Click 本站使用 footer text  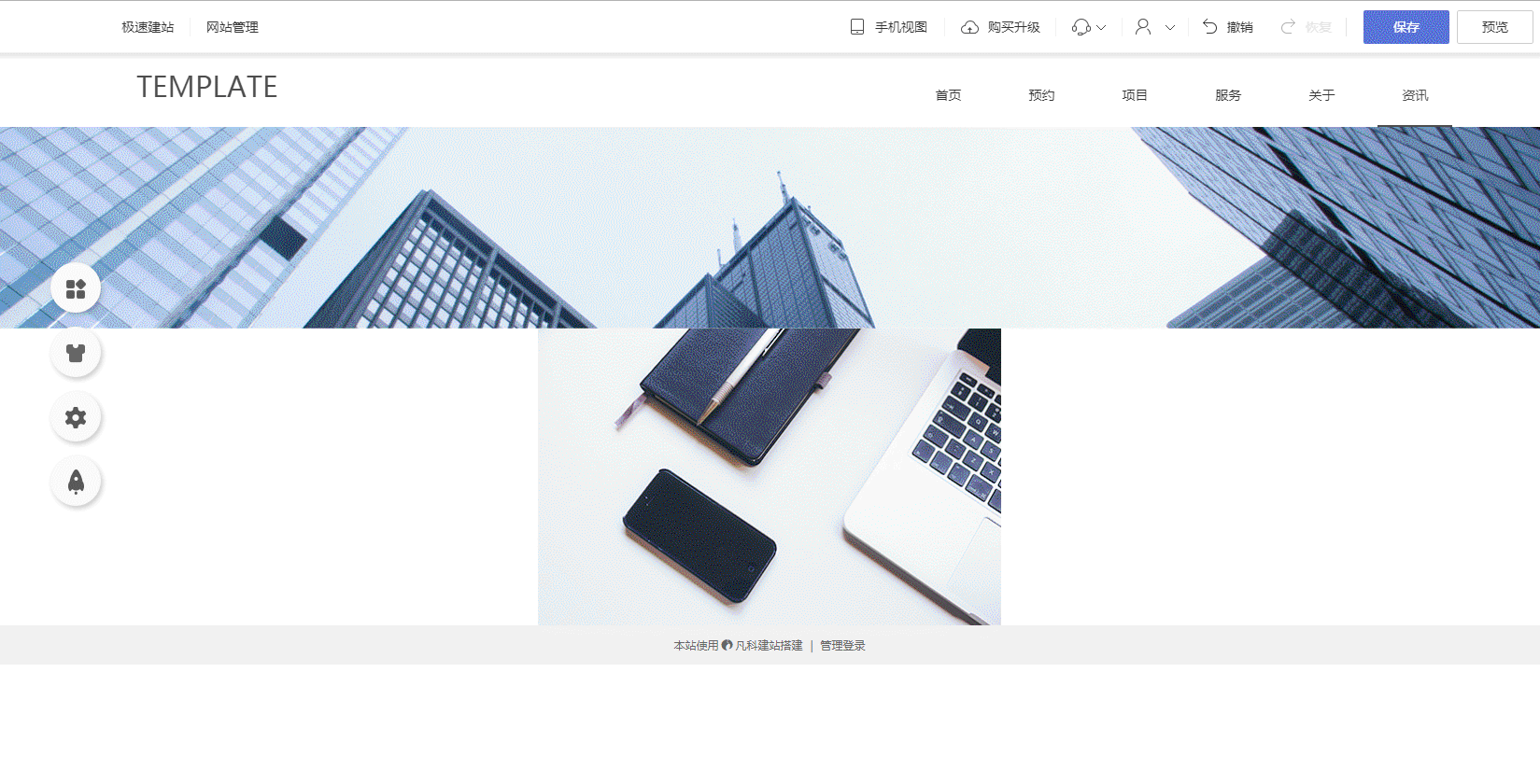click(696, 645)
